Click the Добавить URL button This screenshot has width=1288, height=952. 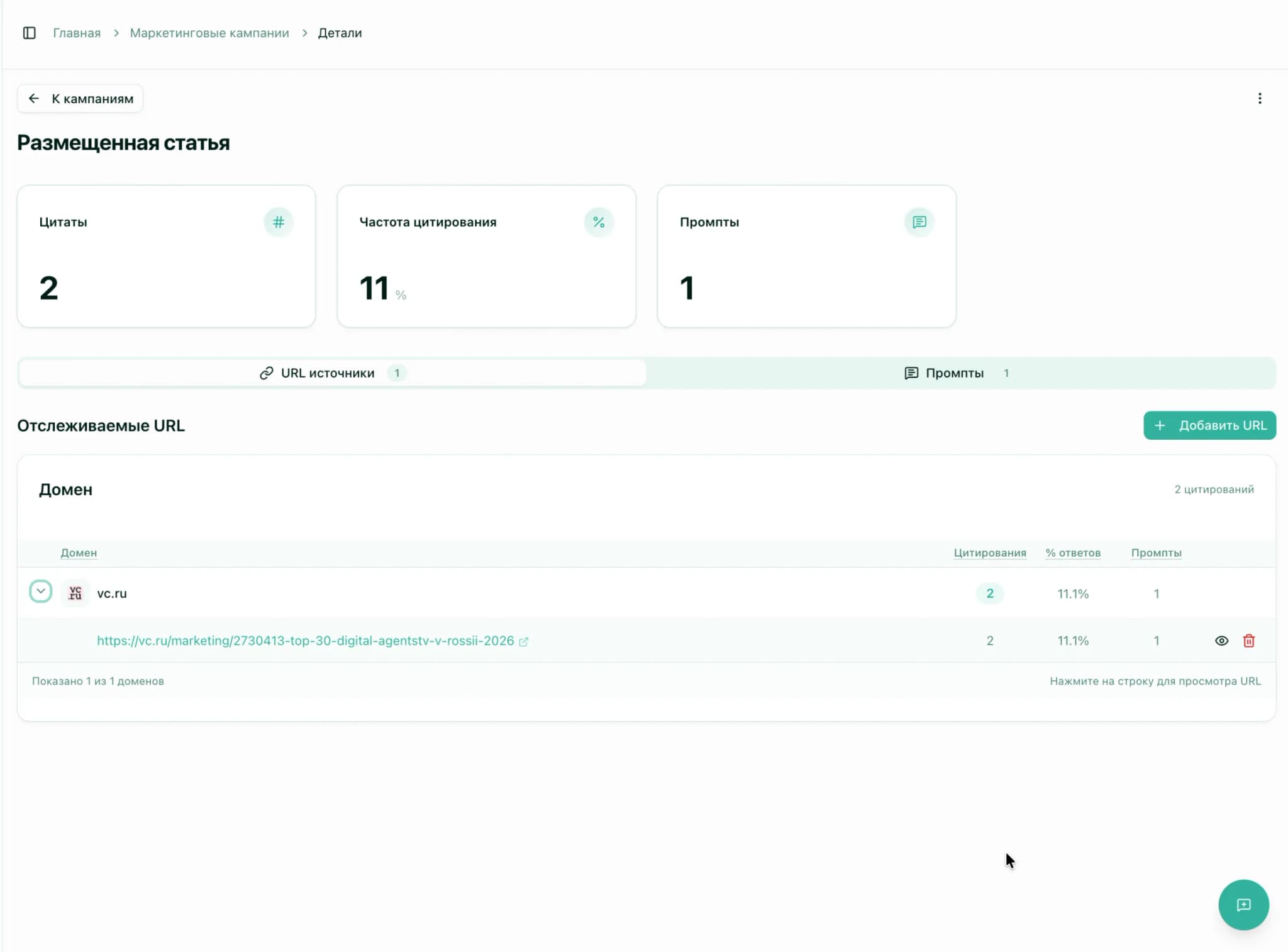tap(1209, 425)
